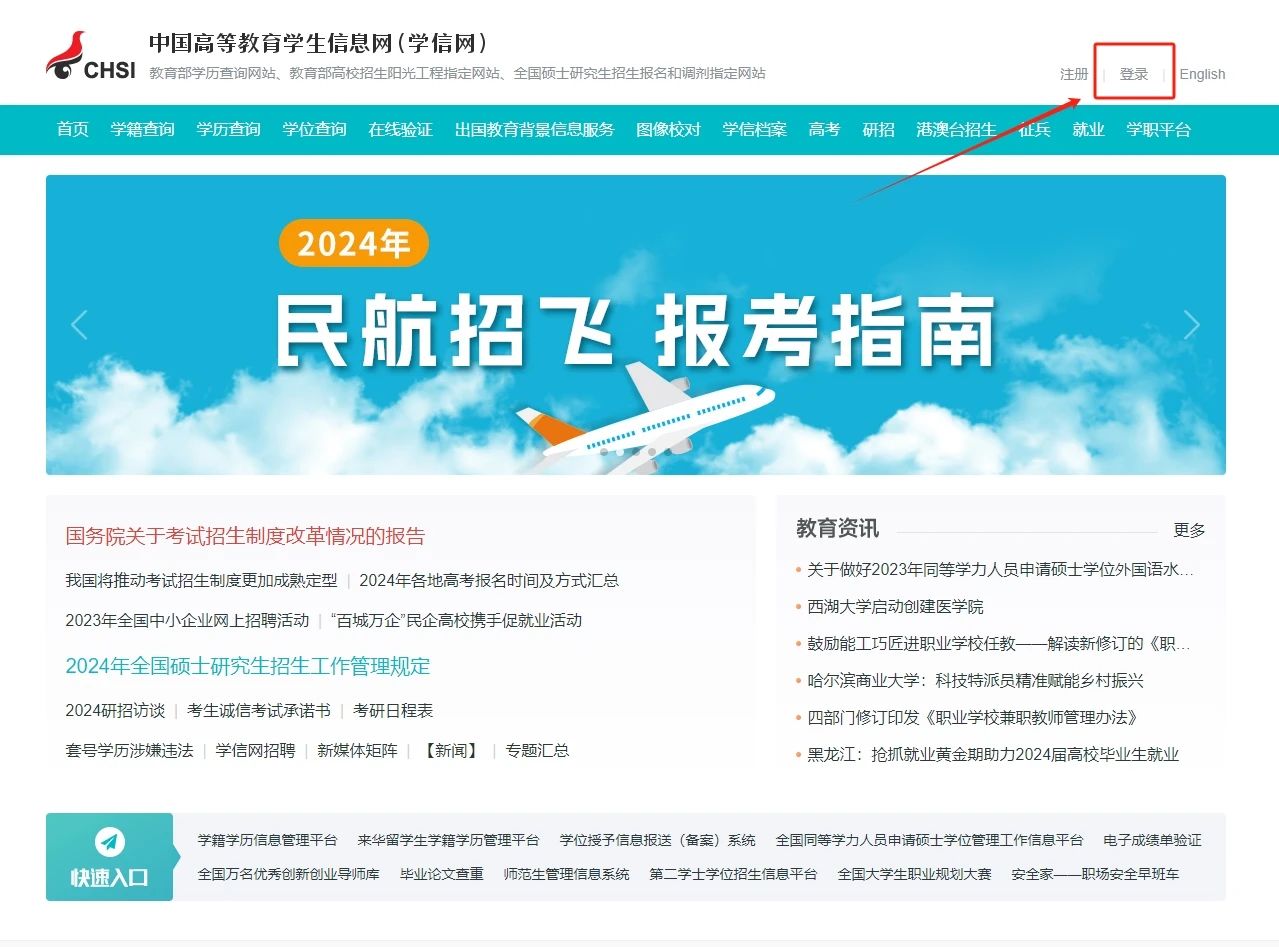Open the 西湖大学启动创建医学院 news item
This screenshot has width=1279, height=947.
(895, 606)
